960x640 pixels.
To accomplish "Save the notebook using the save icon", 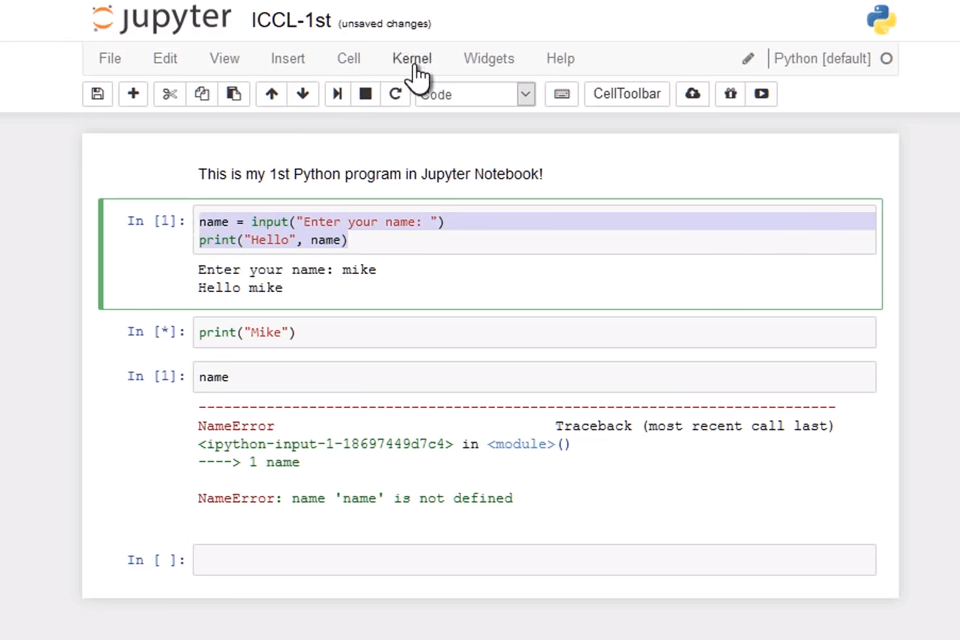I will pyautogui.click(x=97, y=93).
